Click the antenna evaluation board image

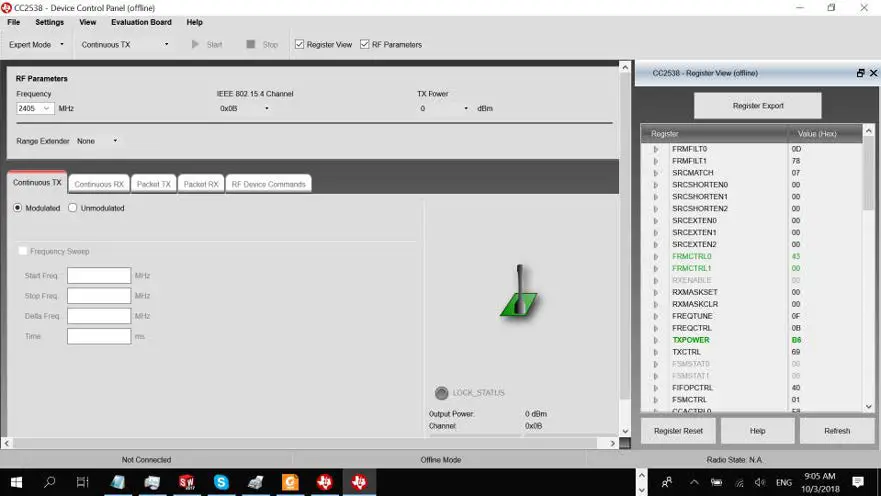click(x=519, y=291)
